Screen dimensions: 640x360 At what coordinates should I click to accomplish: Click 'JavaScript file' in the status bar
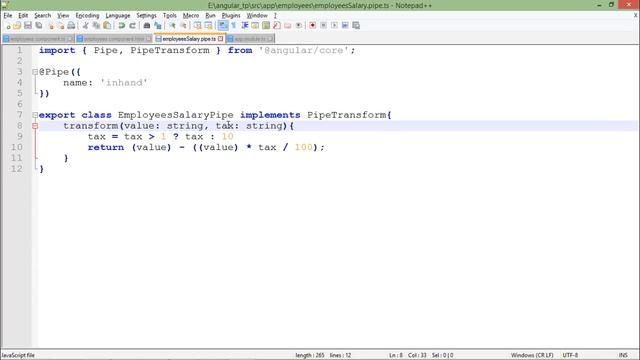[x=18, y=355]
